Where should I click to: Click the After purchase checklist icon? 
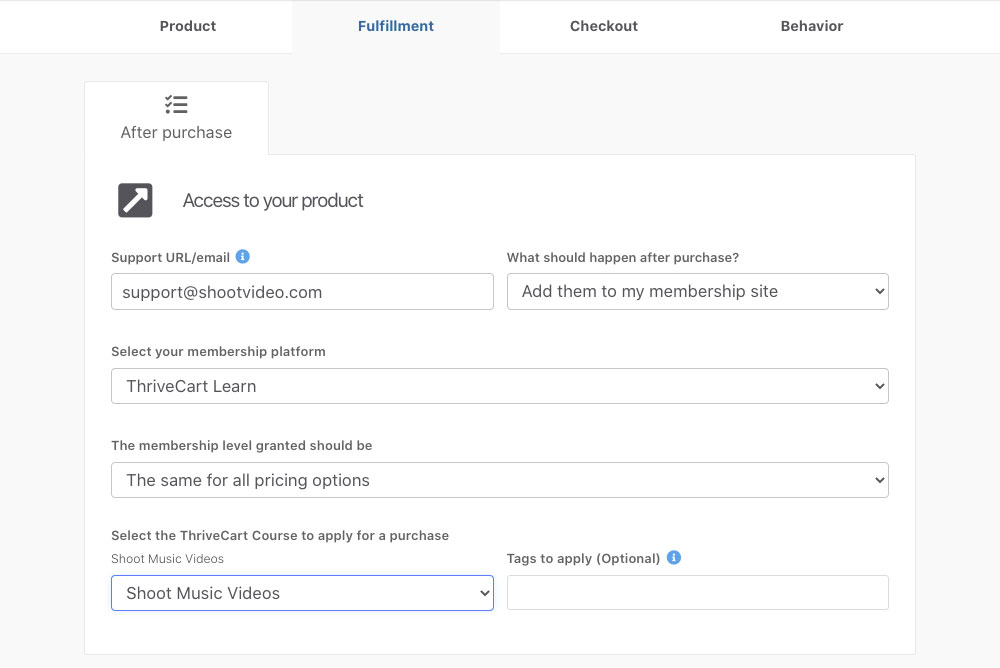tap(176, 104)
